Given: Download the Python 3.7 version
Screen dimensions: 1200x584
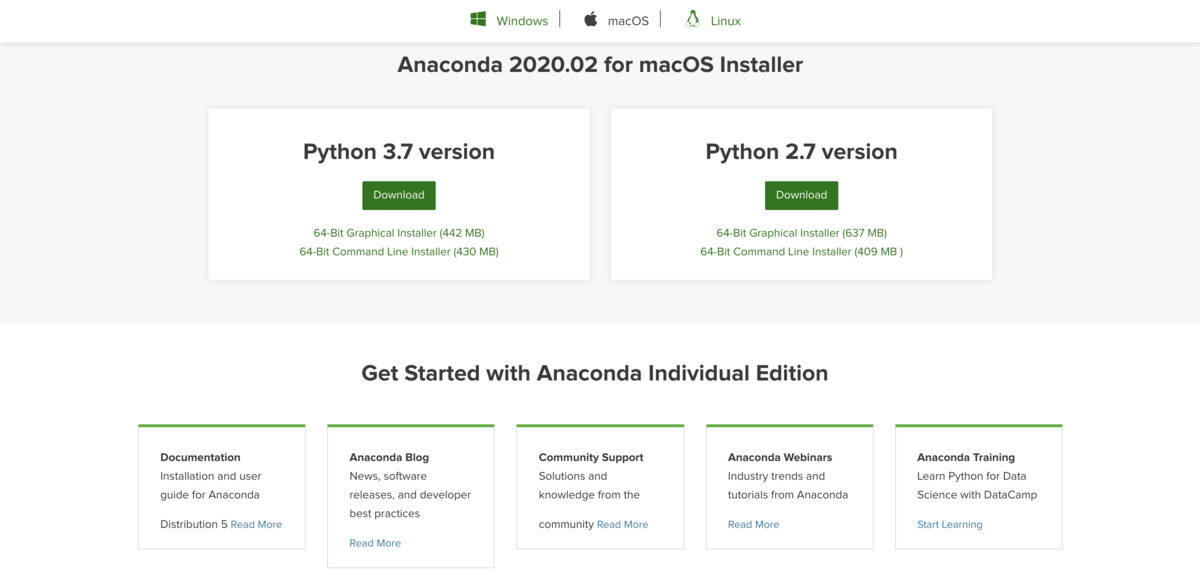Looking at the screenshot, I should tap(399, 195).
